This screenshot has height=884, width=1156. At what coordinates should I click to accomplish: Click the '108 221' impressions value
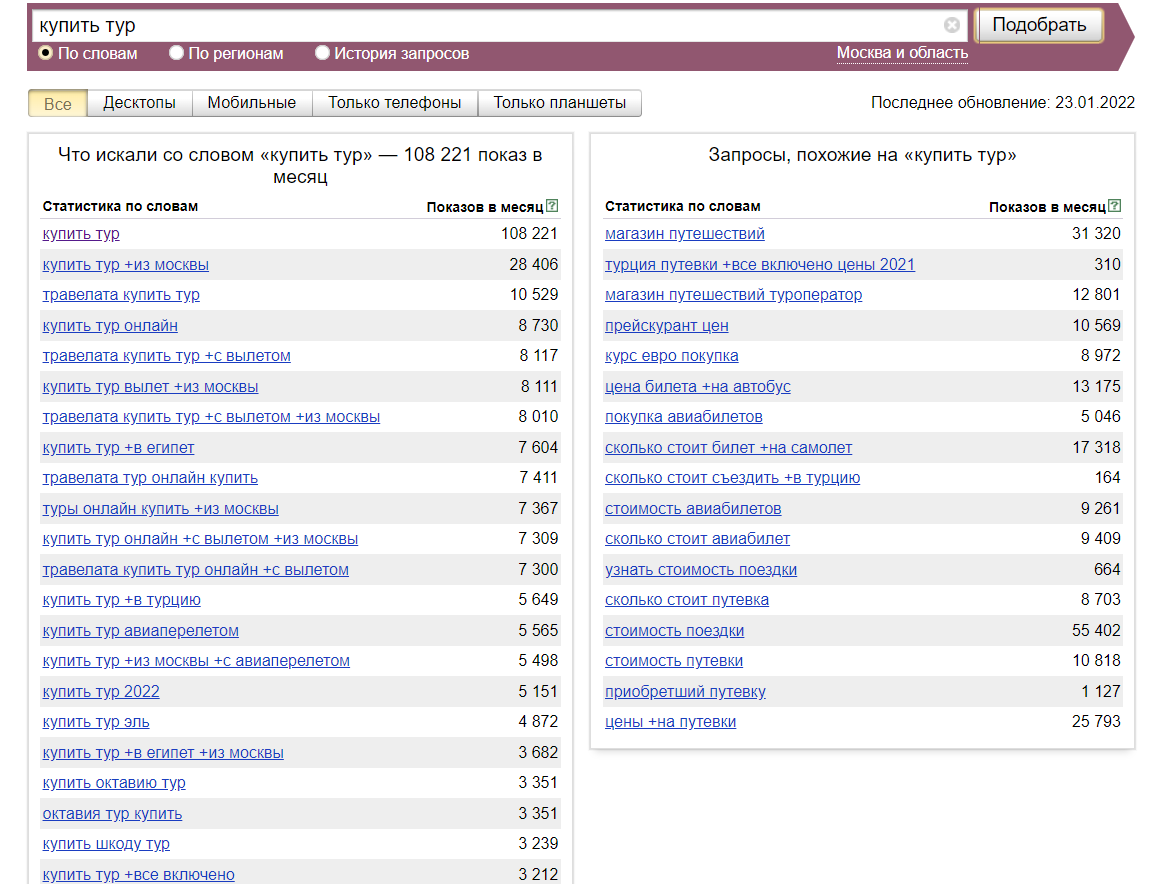[529, 234]
